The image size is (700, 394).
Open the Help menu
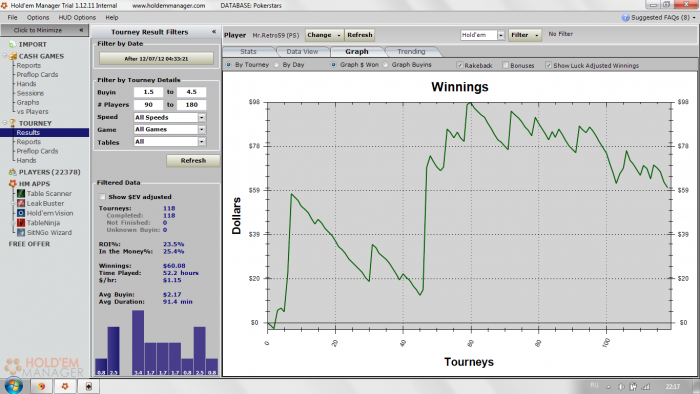pyautogui.click(x=112, y=17)
